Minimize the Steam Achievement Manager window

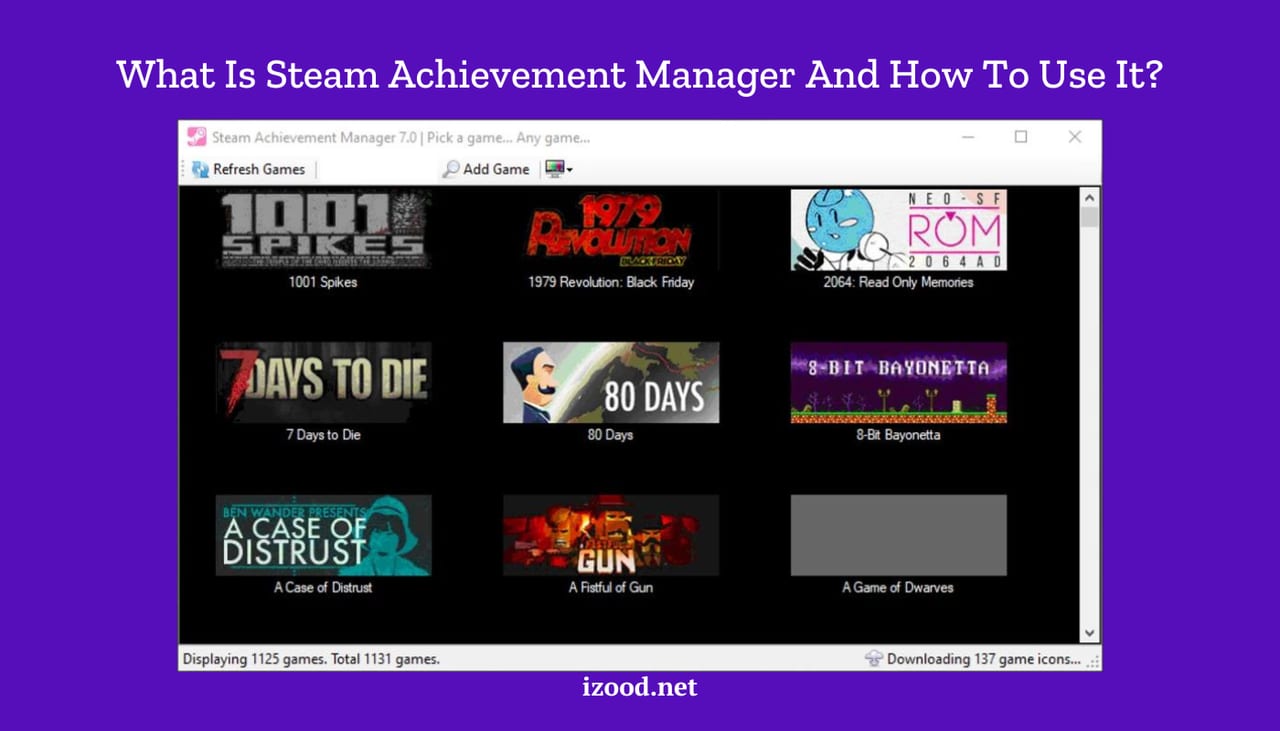click(x=967, y=137)
